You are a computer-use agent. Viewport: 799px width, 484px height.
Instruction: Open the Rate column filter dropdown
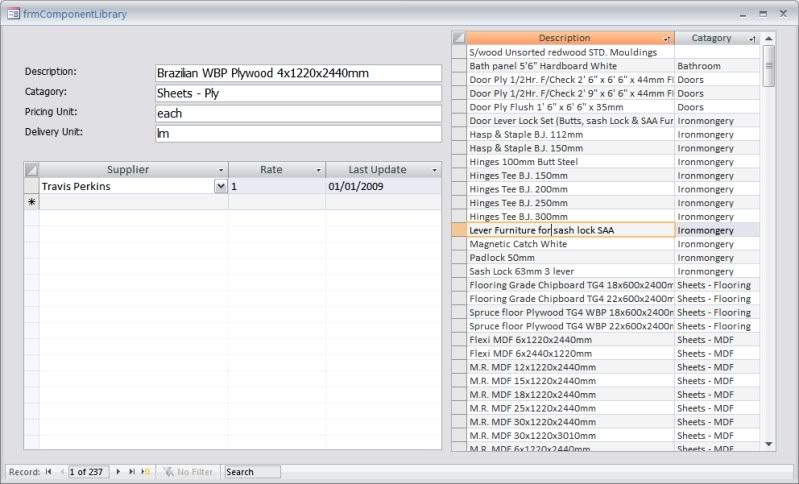[x=318, y=170]
